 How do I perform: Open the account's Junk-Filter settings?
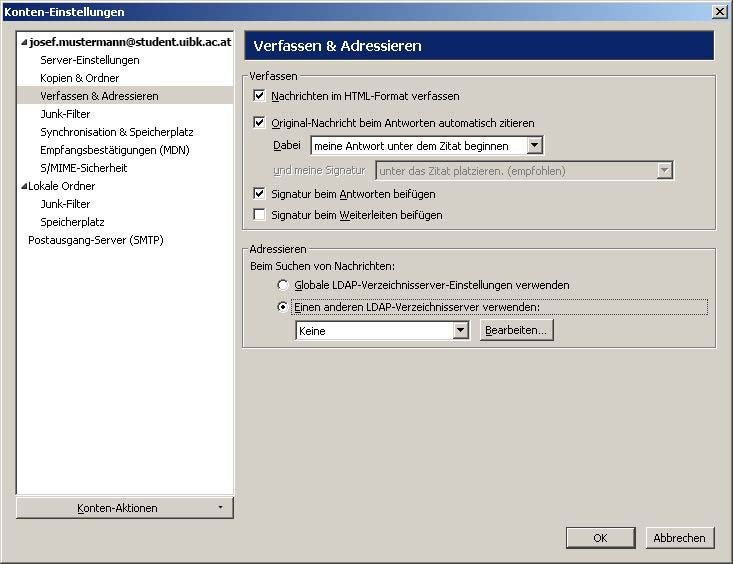click(x=65, y=114)
